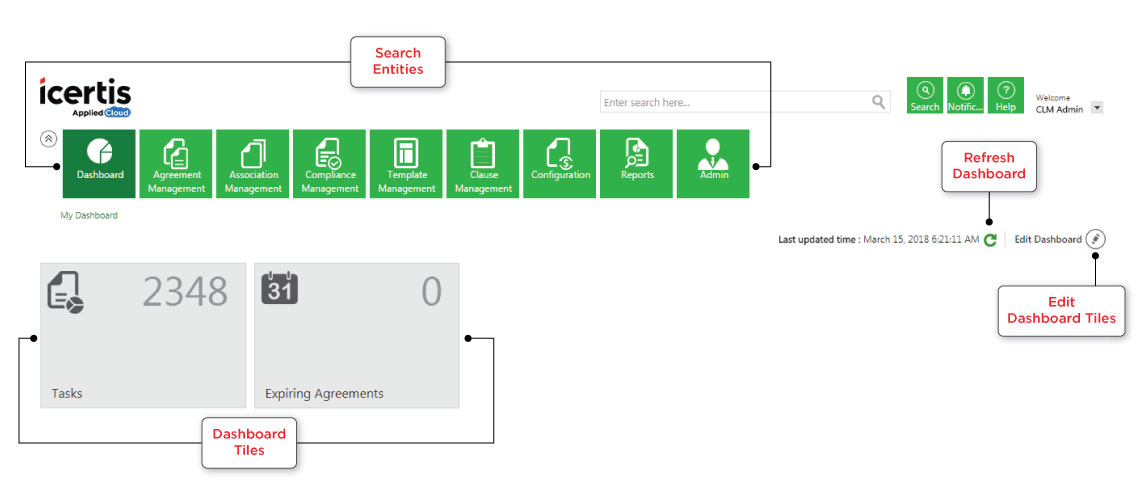1143x504 pixels.
Task: Select the Template Management tile
Action: coord(406,164)
